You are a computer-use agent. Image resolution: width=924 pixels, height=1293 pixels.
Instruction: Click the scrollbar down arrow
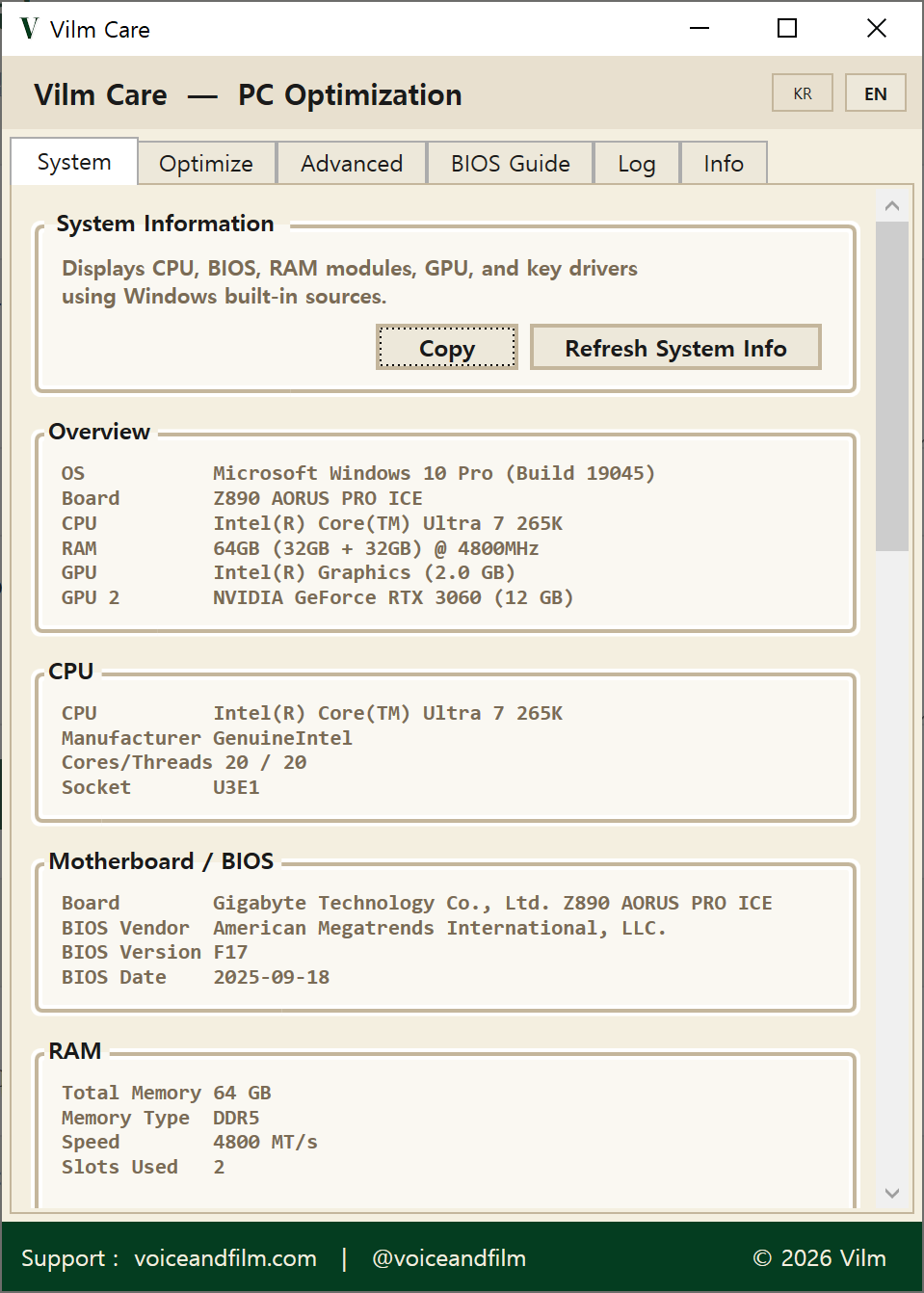(892, 1193)
